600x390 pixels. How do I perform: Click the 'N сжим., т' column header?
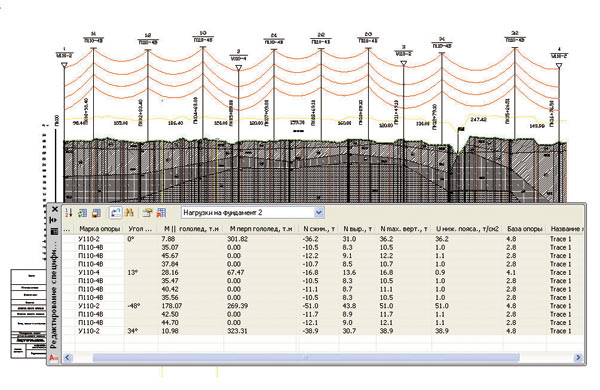tap(319, 229)
